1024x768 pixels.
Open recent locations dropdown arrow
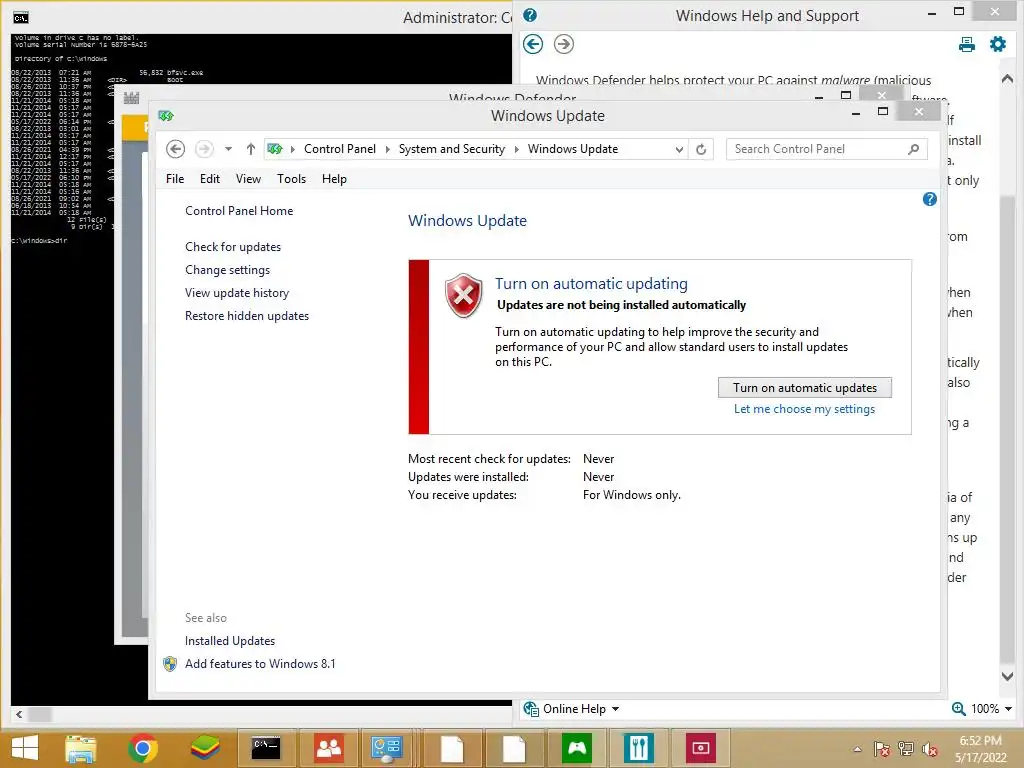(x=228, y=149)
